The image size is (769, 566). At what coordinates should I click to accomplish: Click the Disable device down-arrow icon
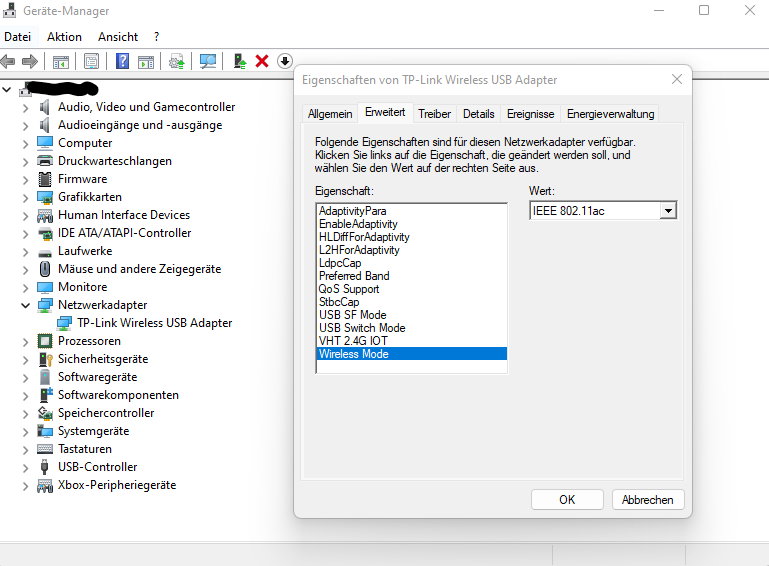[285, 61]
